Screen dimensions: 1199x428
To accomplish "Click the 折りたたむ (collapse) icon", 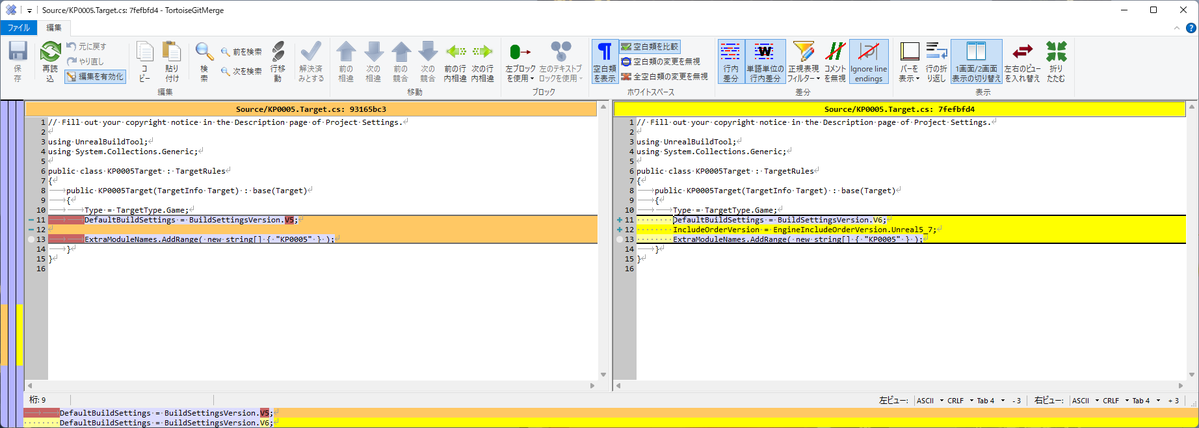I will pyautogui.click(x=1056, y=58).
